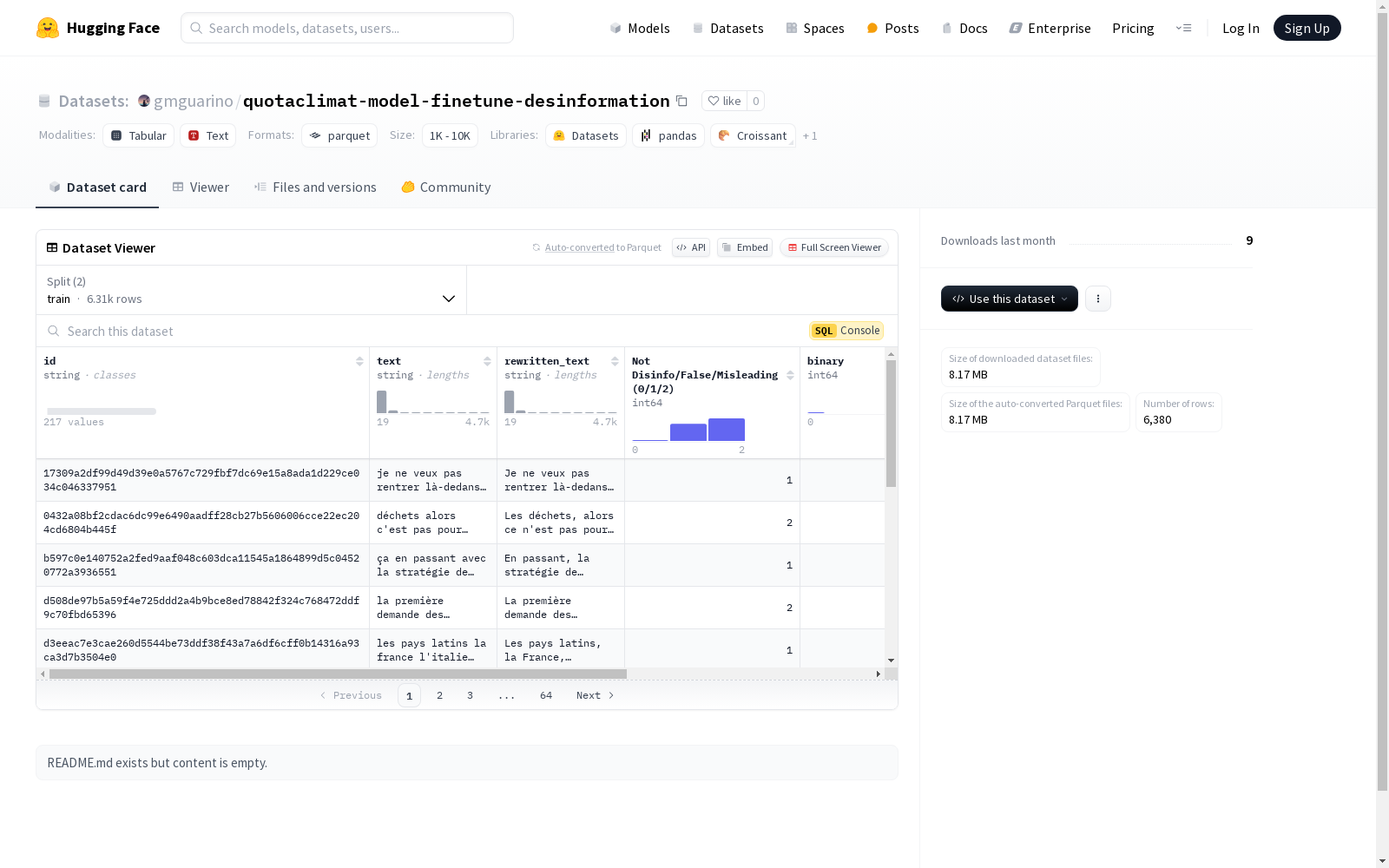Open the gmguarino profile link
Screen dimensions: 1389x868
[194, 101]
